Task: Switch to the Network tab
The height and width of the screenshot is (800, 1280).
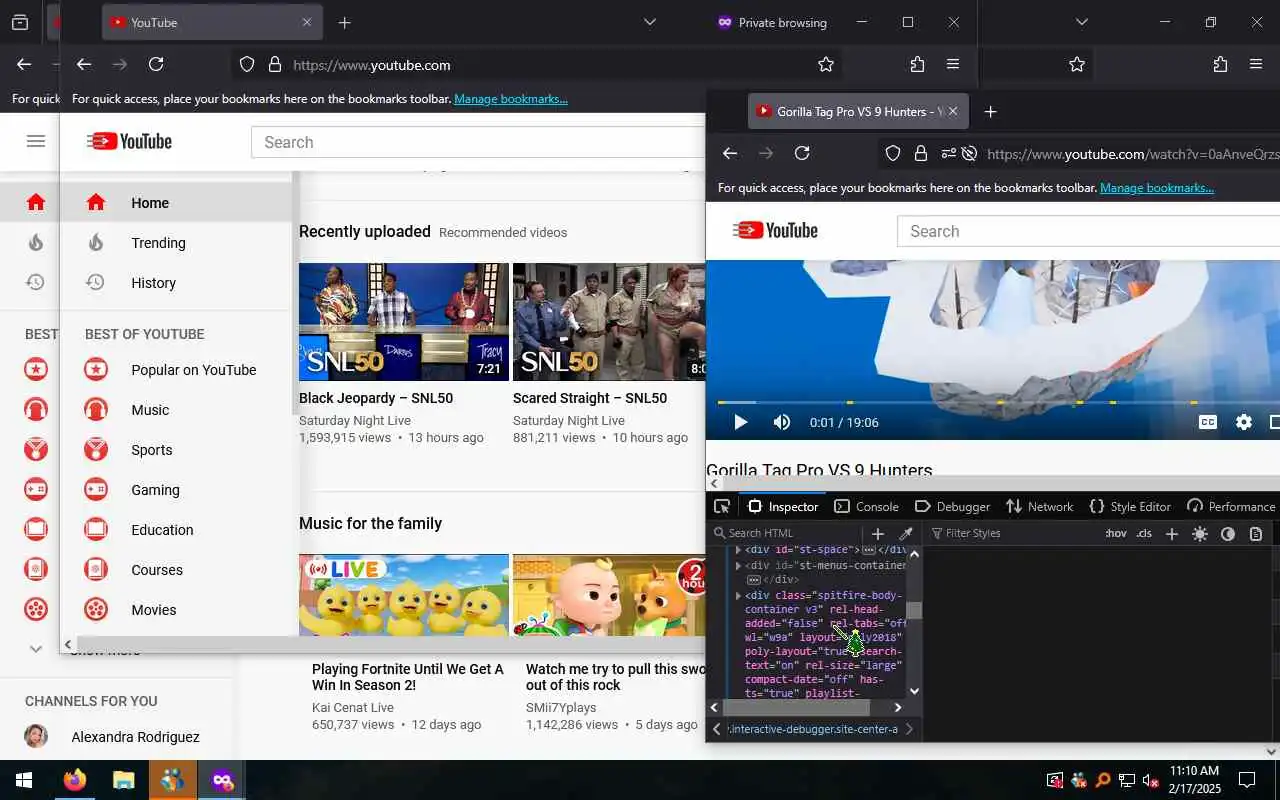Action: click(1039, 506)
